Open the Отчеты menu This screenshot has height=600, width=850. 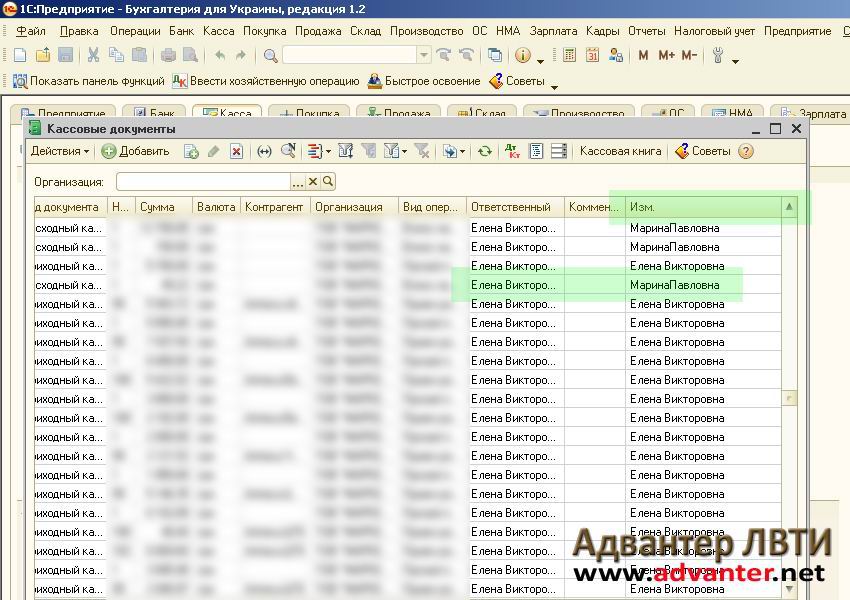[647, 31]
